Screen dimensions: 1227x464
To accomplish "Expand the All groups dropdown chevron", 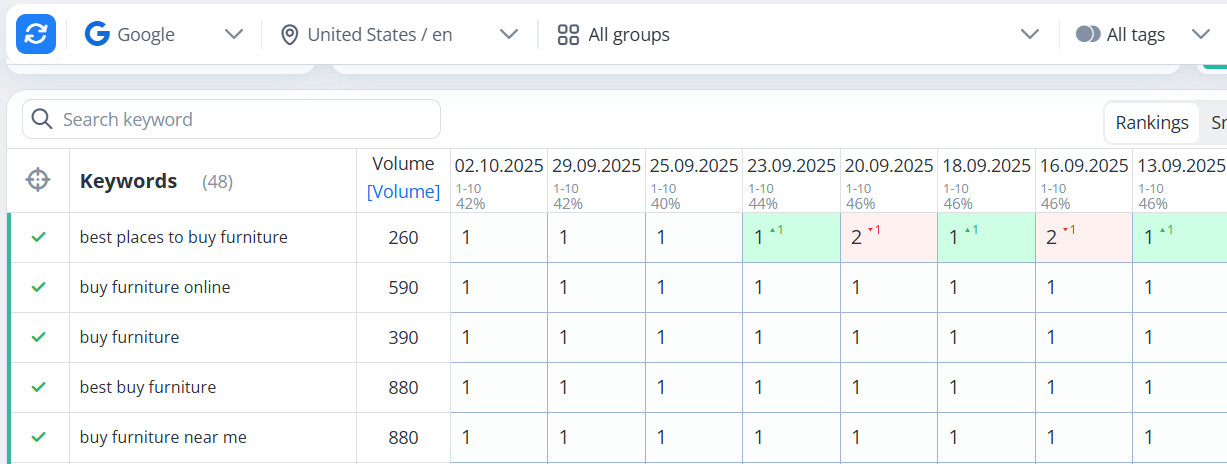I will [x=1030, y=34].
